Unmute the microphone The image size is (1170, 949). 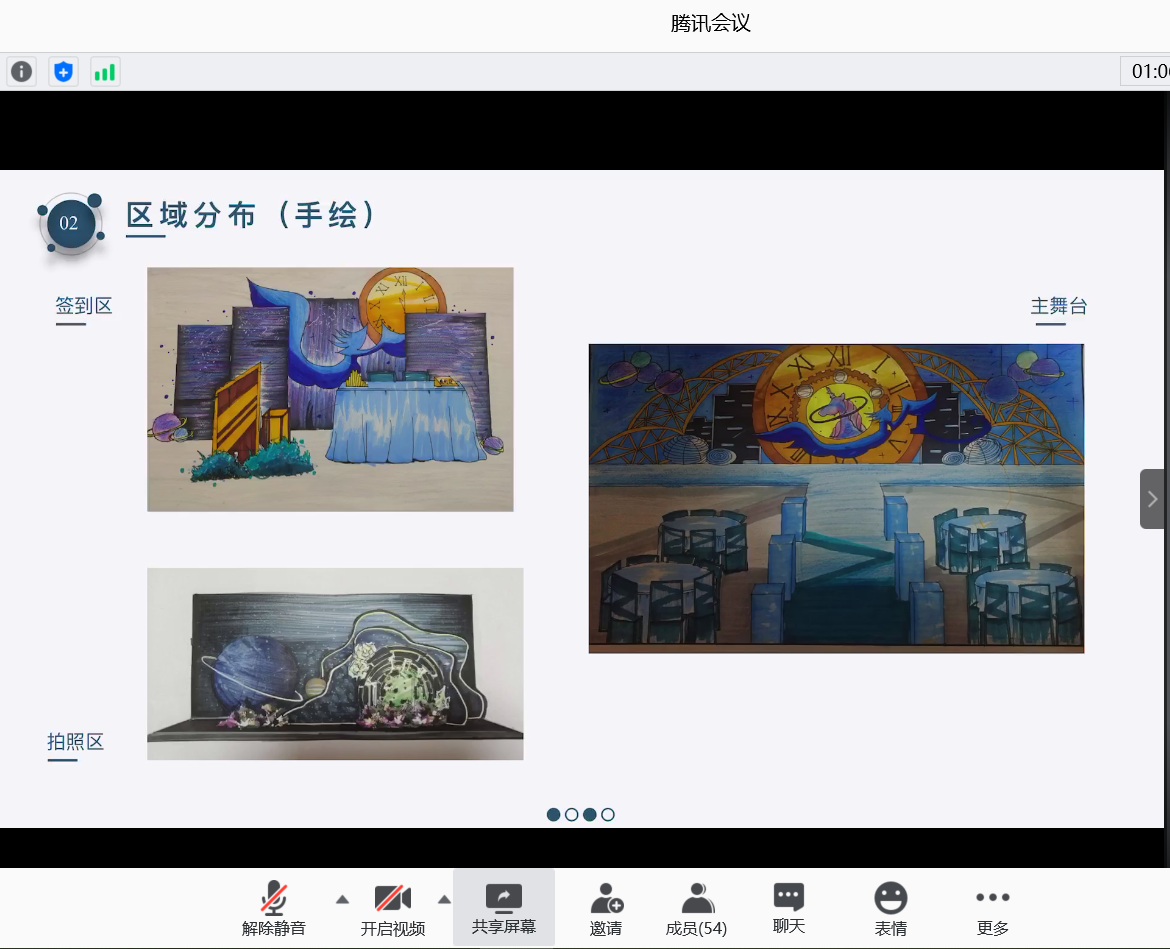[273, 908]
